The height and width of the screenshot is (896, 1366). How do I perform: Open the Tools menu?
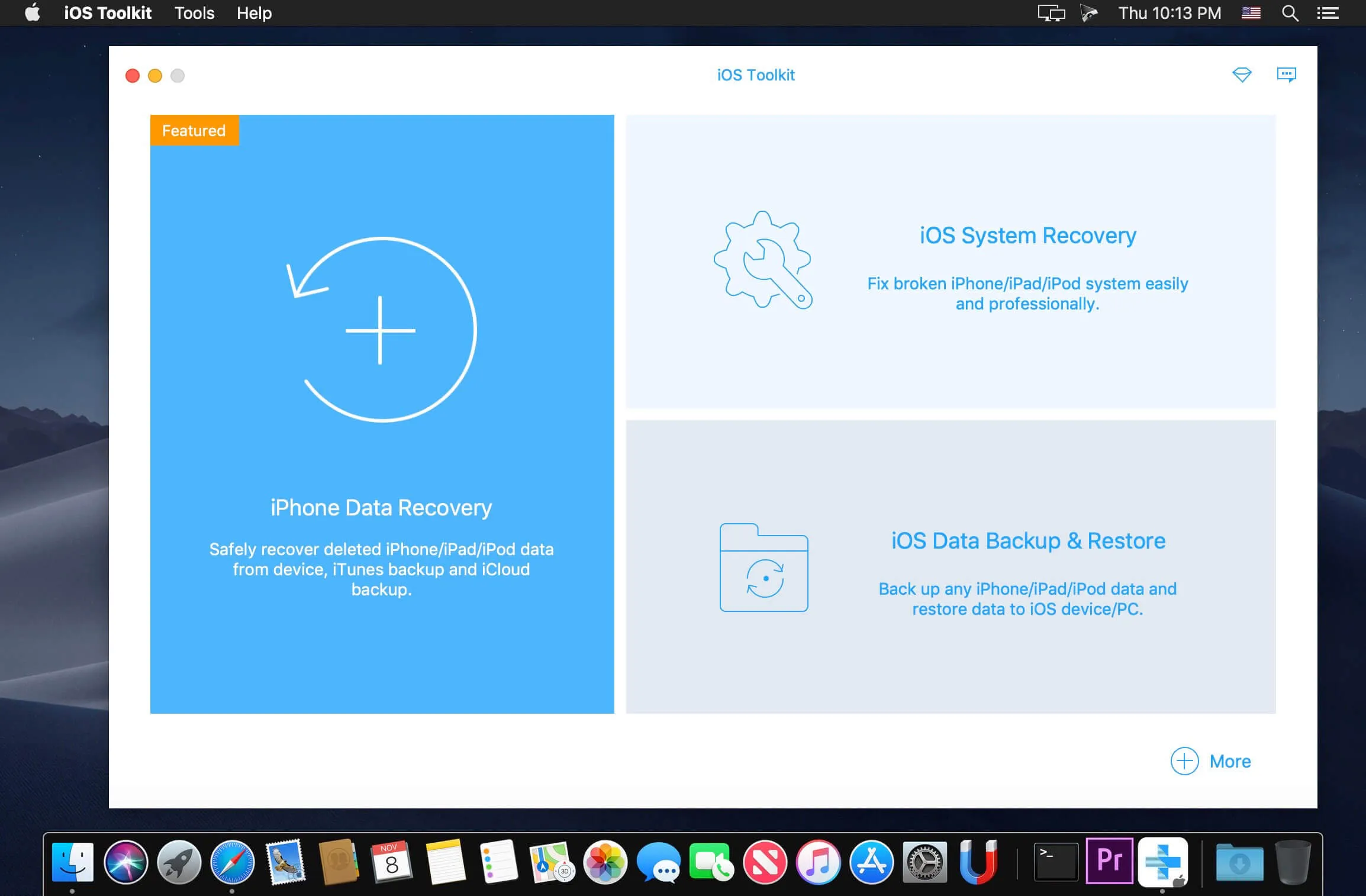[x=194, y=12]
